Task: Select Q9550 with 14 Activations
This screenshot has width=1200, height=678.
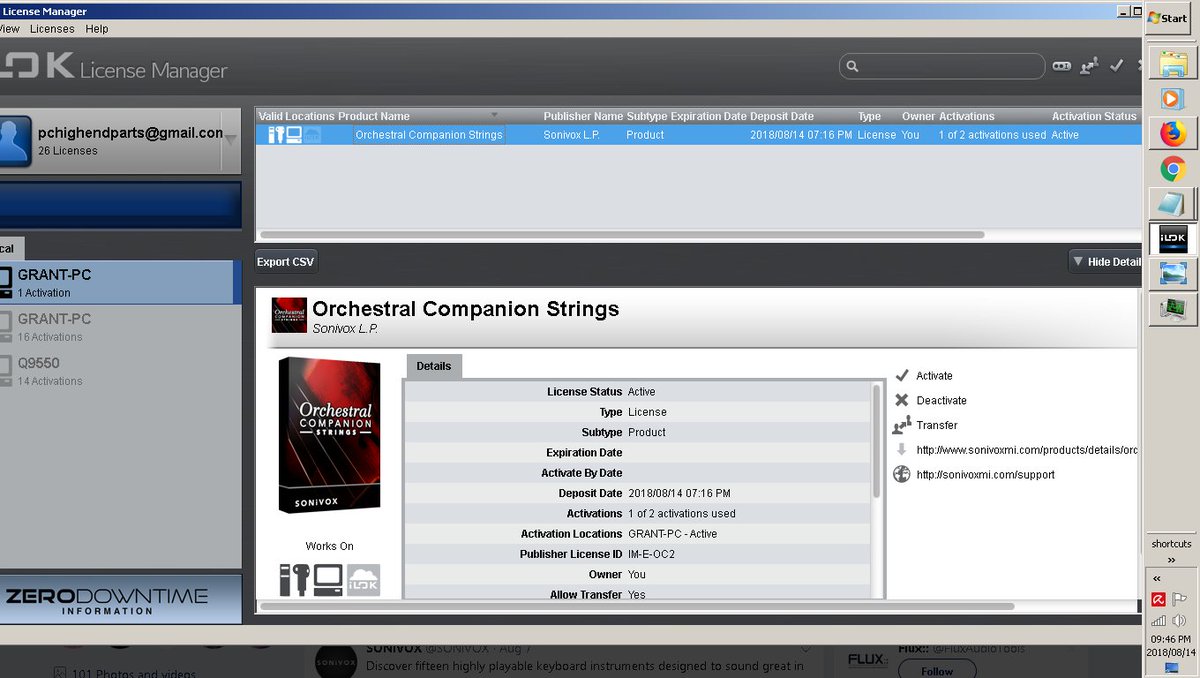Action: (120, 371)
